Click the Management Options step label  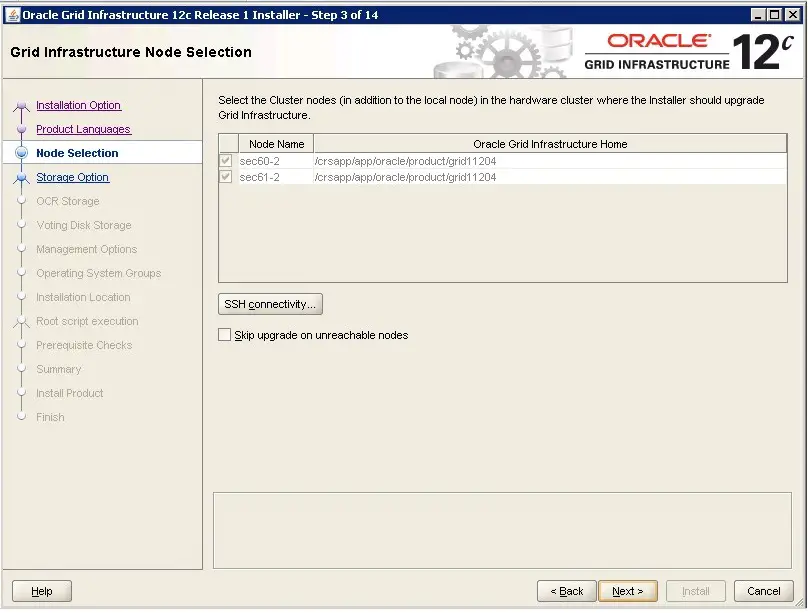click(x=87, y=249)
